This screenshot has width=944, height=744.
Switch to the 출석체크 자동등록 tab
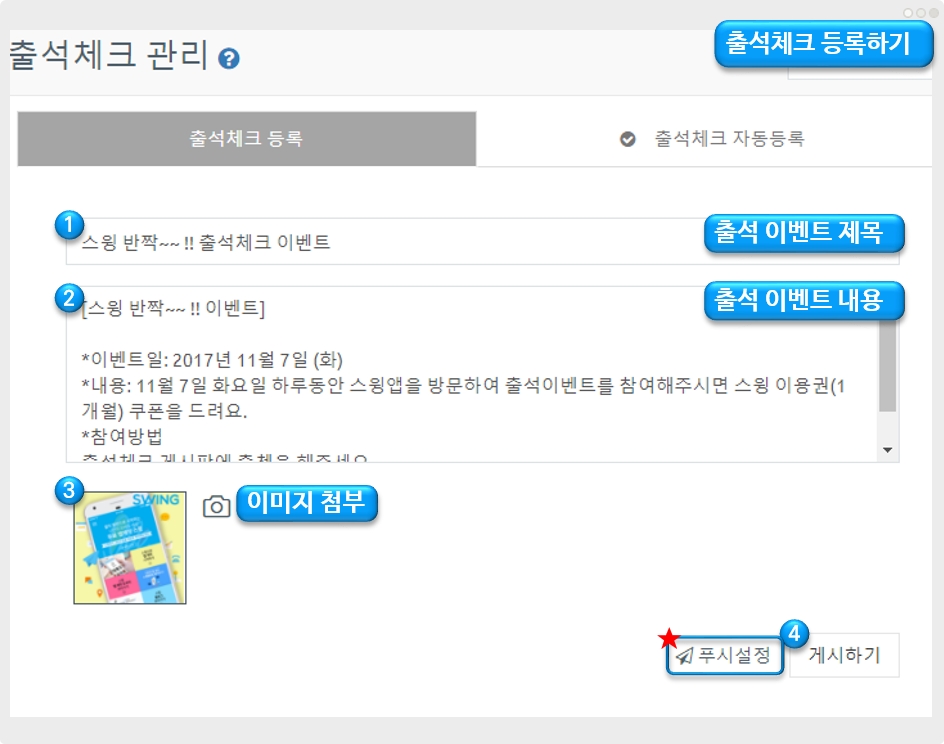[x=704, y=139]
